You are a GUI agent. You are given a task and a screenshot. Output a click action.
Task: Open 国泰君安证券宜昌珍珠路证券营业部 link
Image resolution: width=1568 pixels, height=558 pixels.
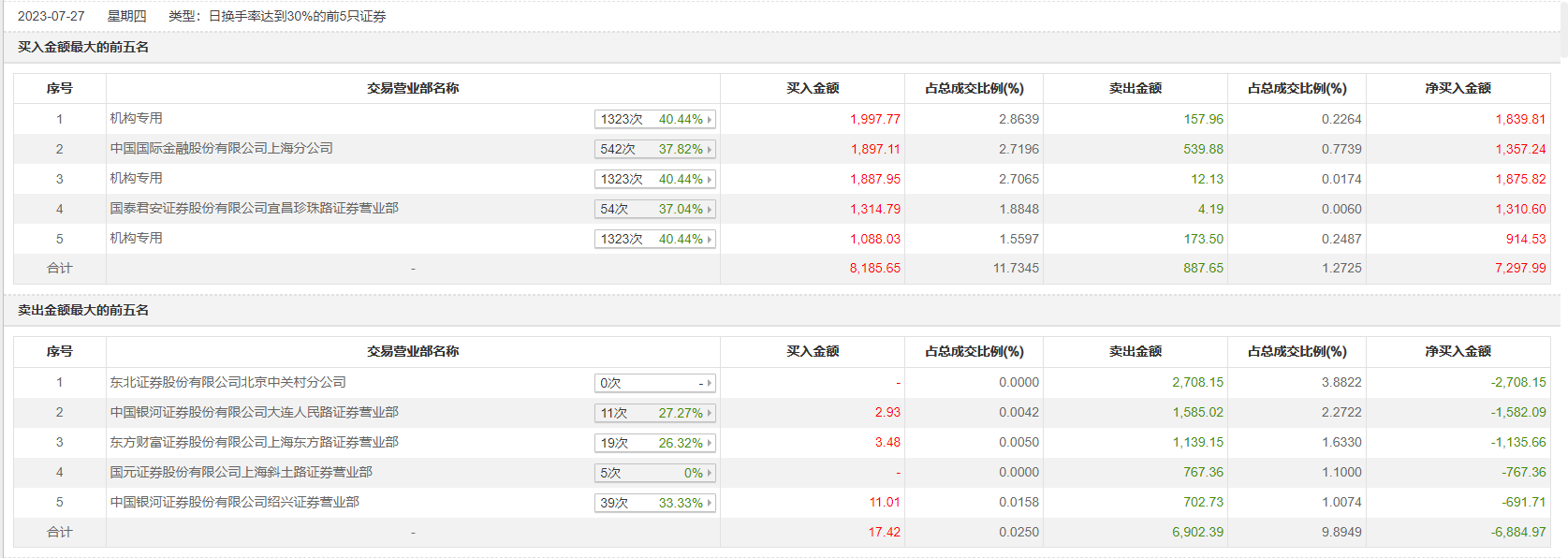255,209
